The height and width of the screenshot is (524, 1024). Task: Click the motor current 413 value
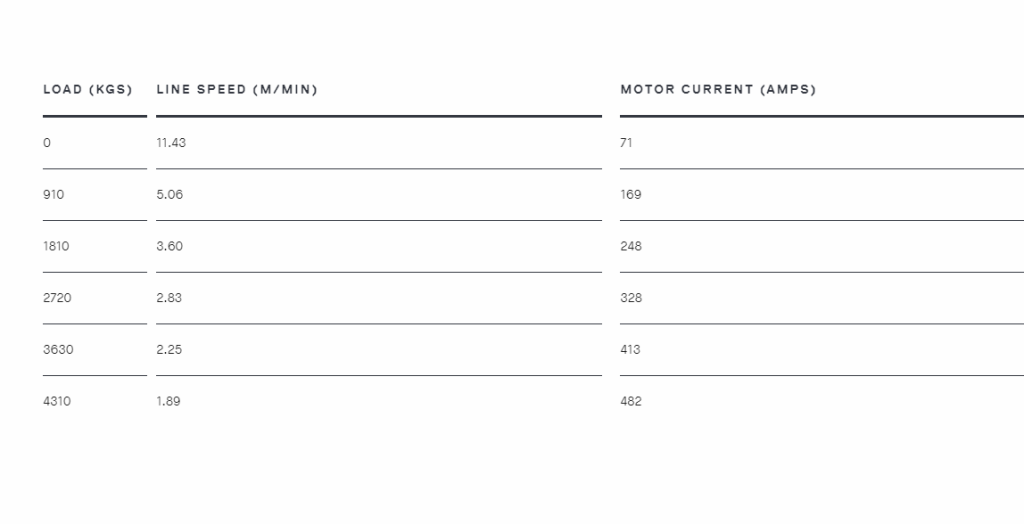tap(630, 350)
